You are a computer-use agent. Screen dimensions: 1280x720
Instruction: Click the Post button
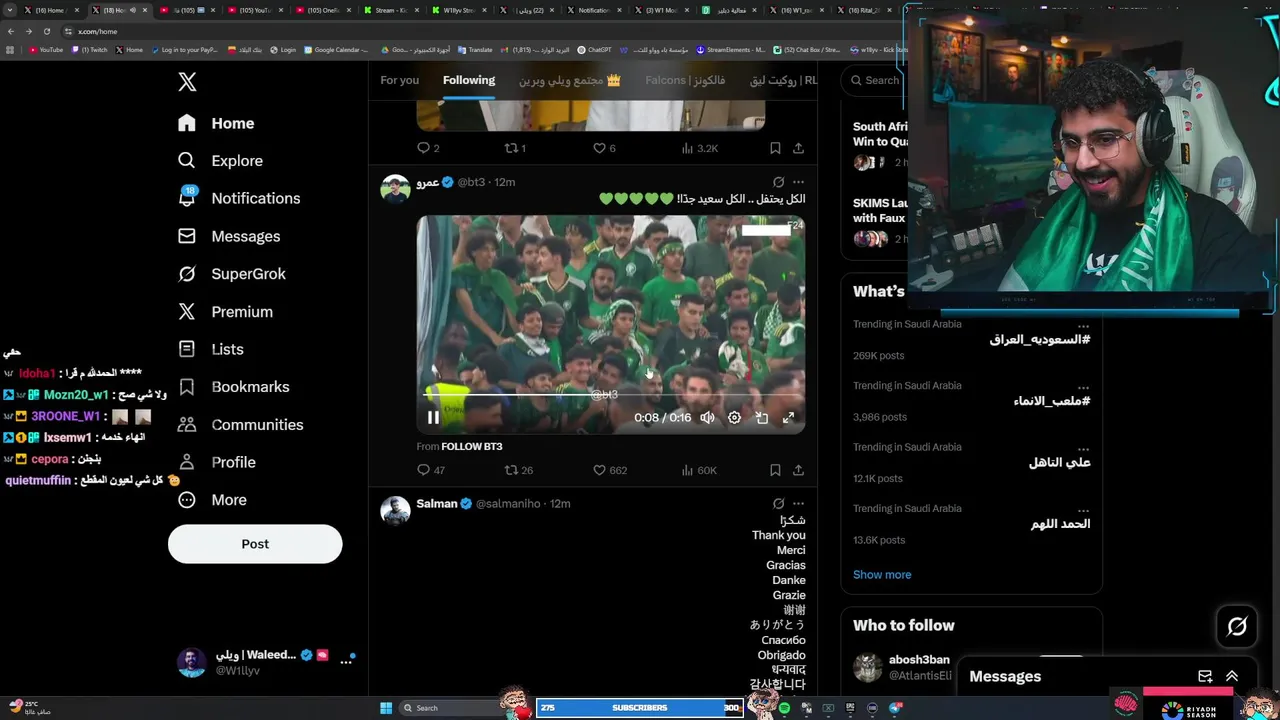[x=255, y=544]
